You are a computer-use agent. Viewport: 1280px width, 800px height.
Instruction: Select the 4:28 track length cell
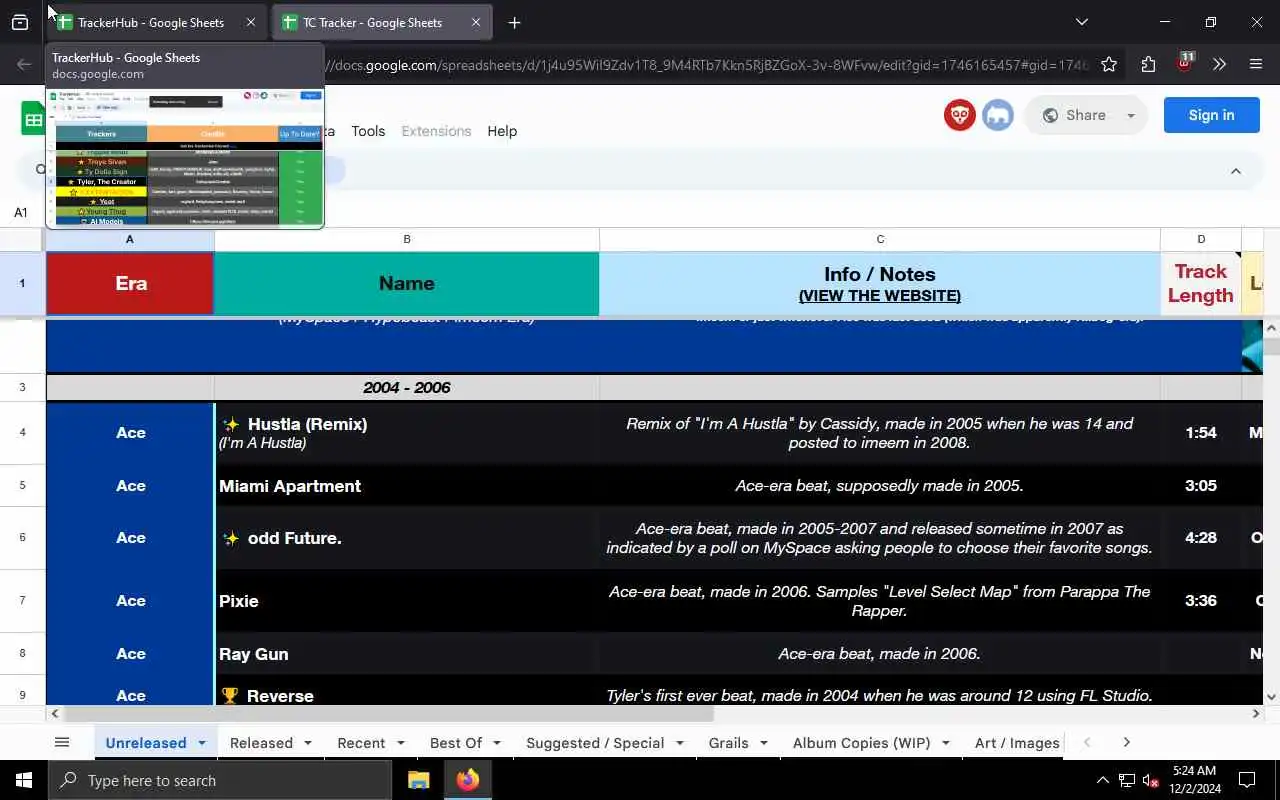[x=1201, y=538]
